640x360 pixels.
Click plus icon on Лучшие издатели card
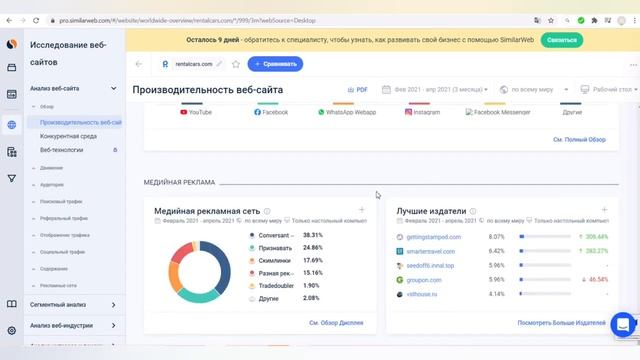(x=604, y=210)
